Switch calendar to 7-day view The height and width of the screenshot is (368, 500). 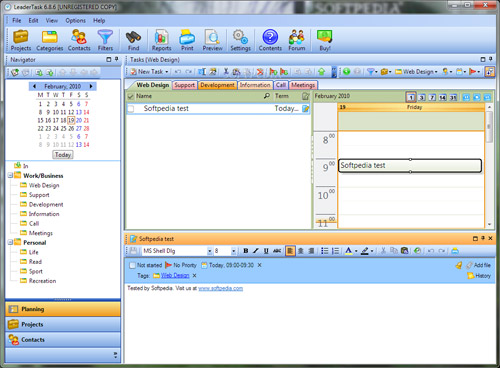pyautogui.click(x=432, y=97)
